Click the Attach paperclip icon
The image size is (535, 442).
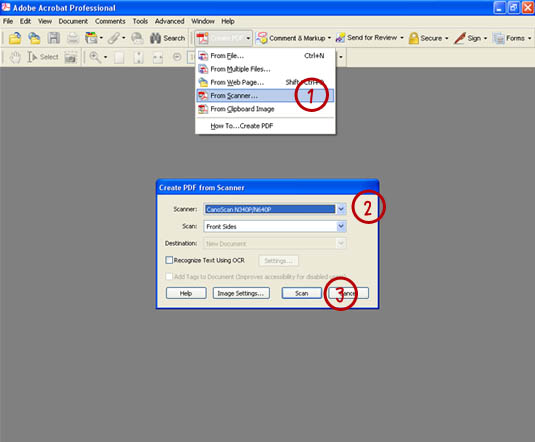[x=114, y=38]
